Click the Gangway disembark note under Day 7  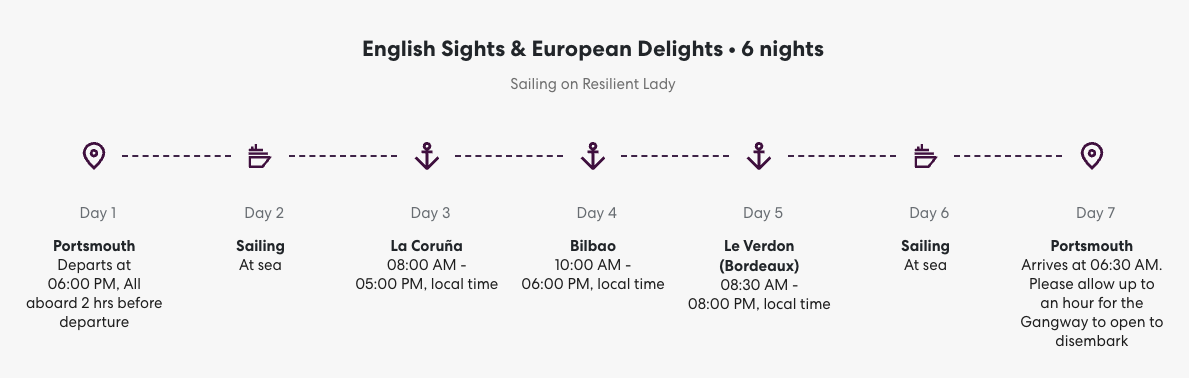coord(1092,313)
